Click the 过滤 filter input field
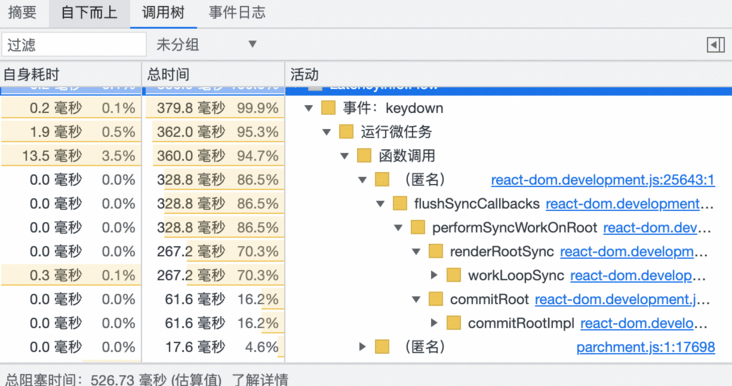Viewport: 732px width, 386px height. point(74,45)
